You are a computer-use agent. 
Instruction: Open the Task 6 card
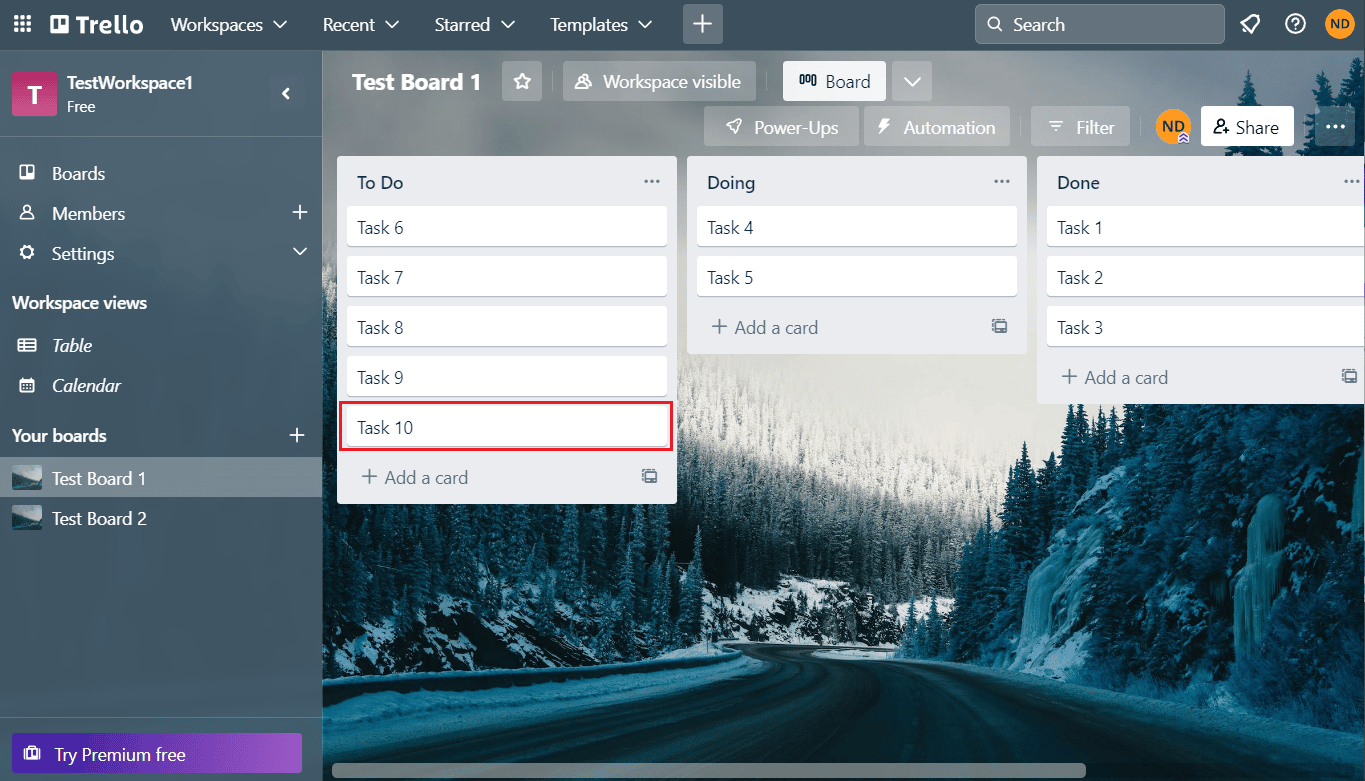(x=507, y=227)
